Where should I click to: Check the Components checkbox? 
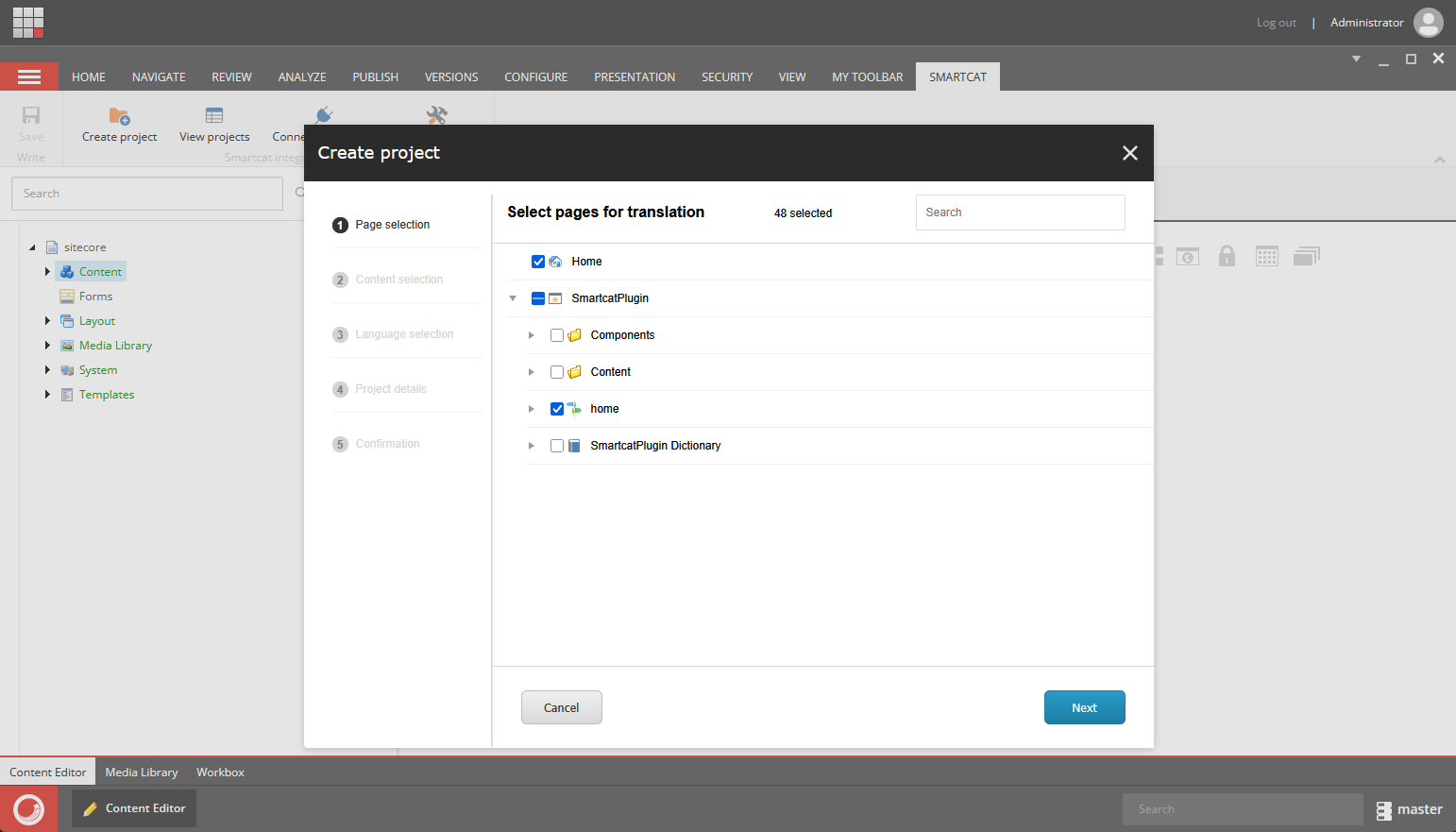(557, 335)
